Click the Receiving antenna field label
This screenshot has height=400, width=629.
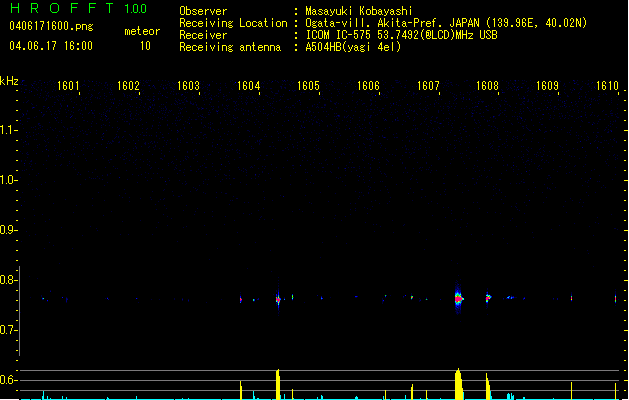[230, 47]
